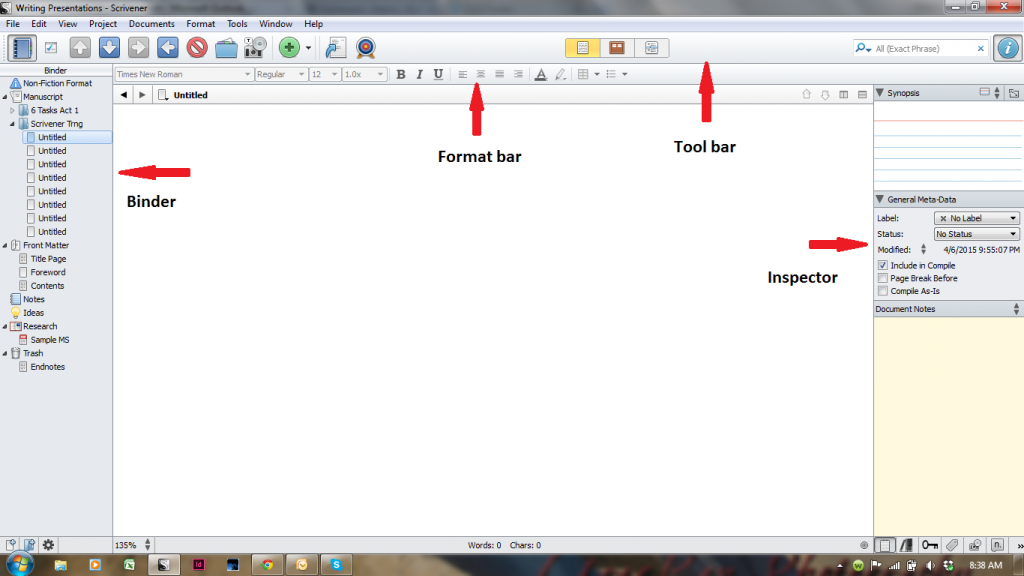Select Foreword document in binder
1024x576 pixels.
coord(48,272)
